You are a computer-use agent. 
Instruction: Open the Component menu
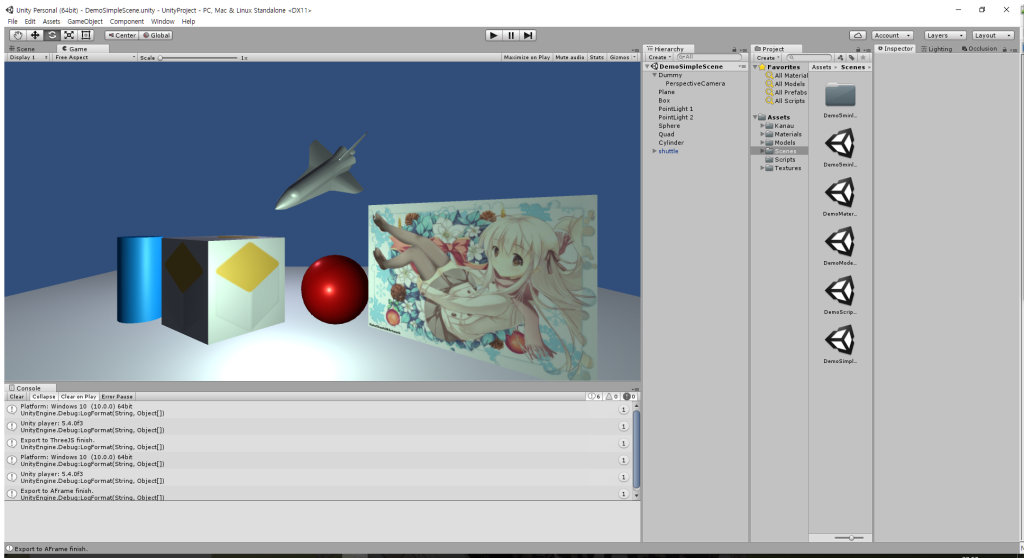(x=127, y=22)
